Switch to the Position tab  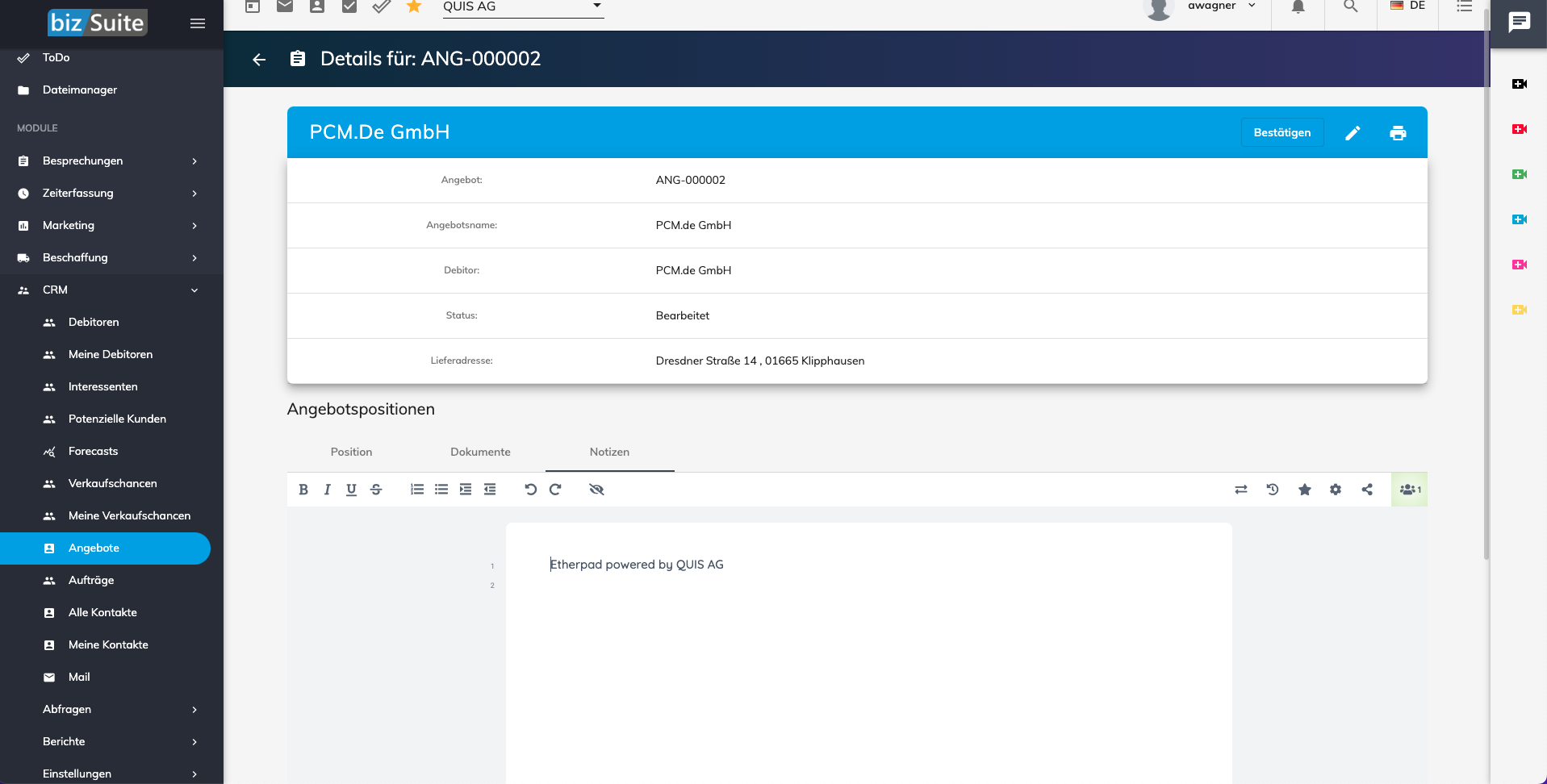[x=351, y=452]
